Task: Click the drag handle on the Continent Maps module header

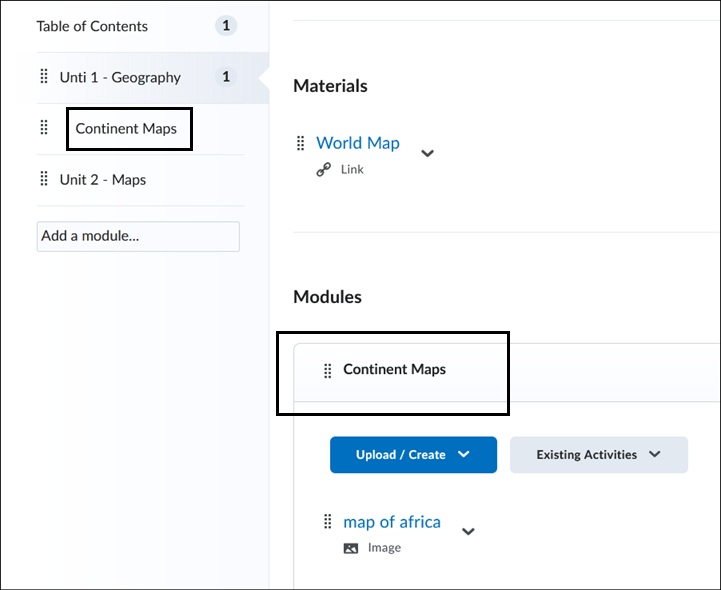Action: 327,371
